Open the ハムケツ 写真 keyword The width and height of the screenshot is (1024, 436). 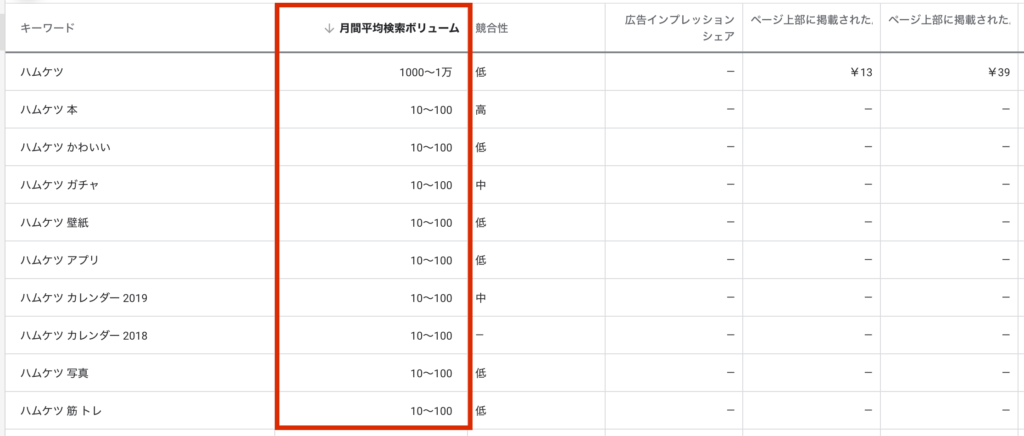[x=54, y=373]
